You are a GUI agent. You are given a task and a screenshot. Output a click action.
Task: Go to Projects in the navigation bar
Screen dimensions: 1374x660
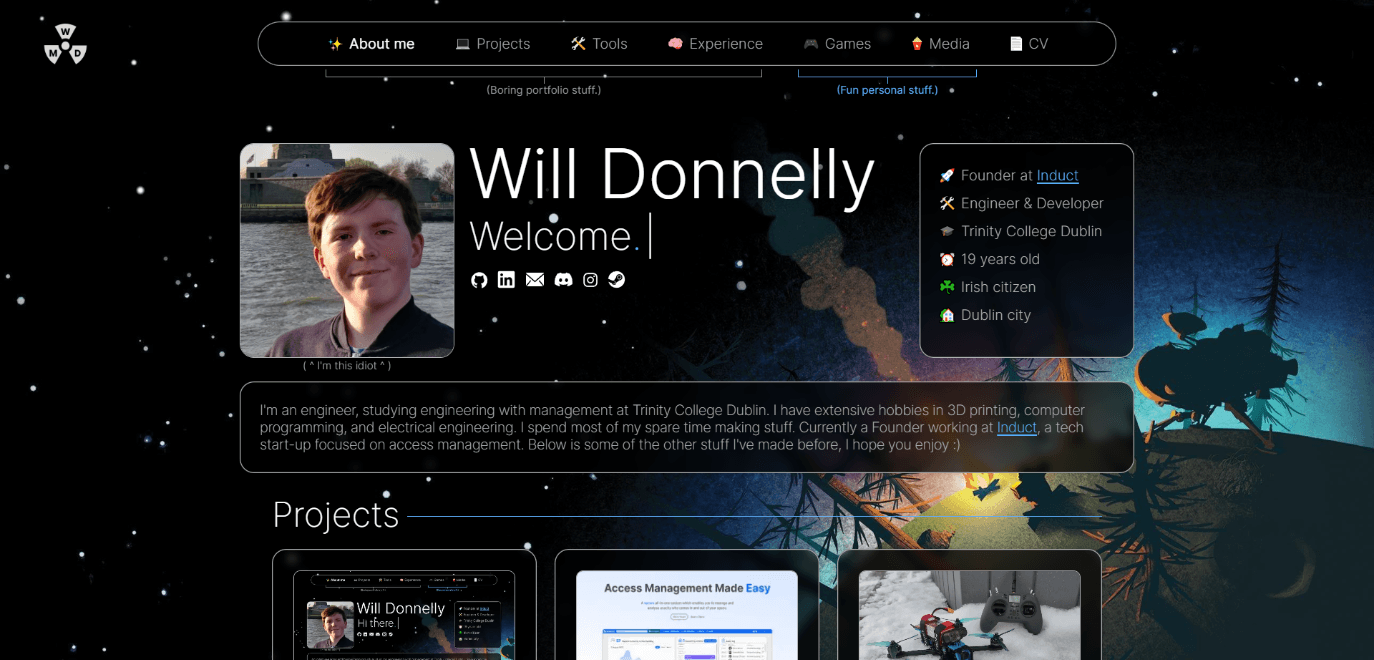493,44
